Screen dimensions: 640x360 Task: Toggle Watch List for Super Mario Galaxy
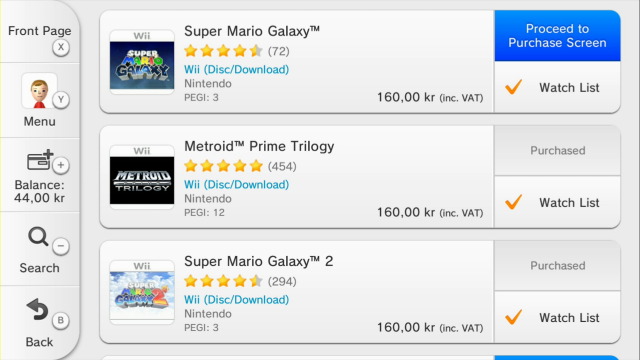(557, 87)
